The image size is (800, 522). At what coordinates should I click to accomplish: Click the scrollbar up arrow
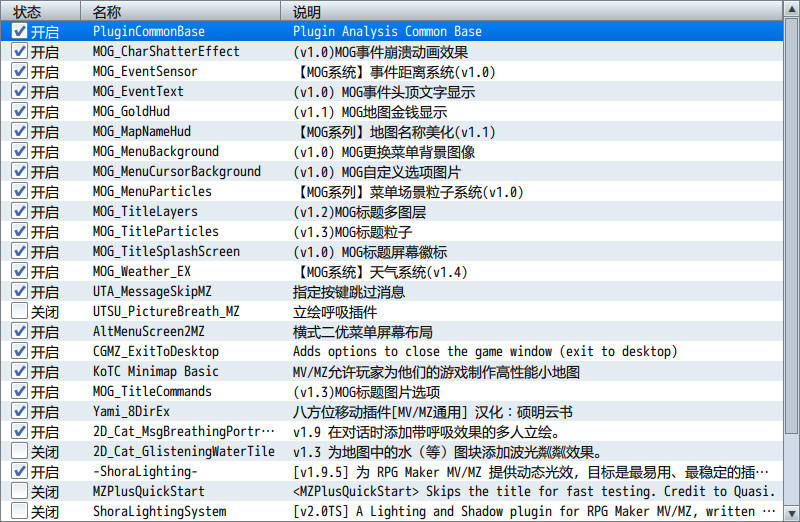click(791, 9)
